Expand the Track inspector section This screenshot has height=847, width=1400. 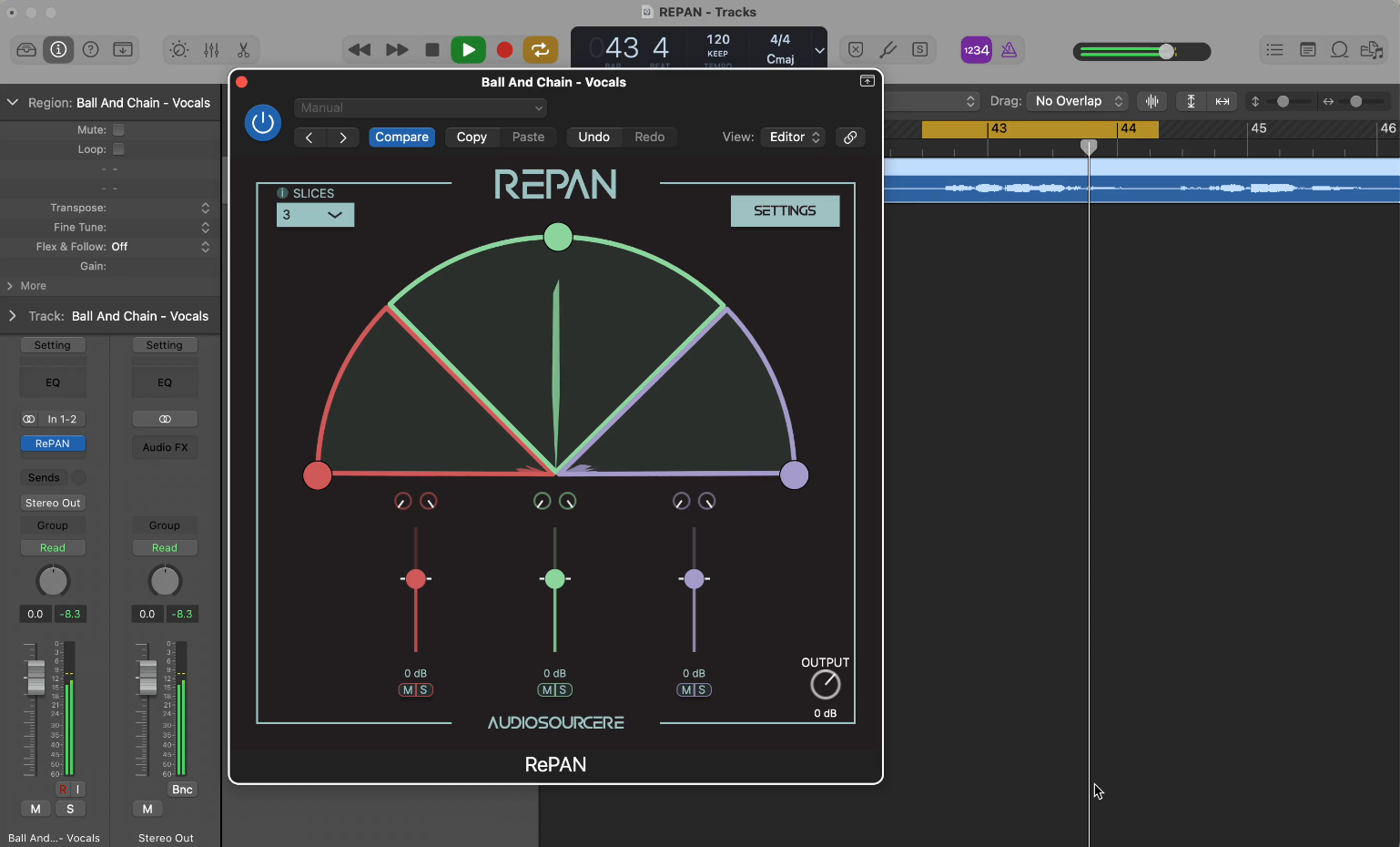pos(13,316)
